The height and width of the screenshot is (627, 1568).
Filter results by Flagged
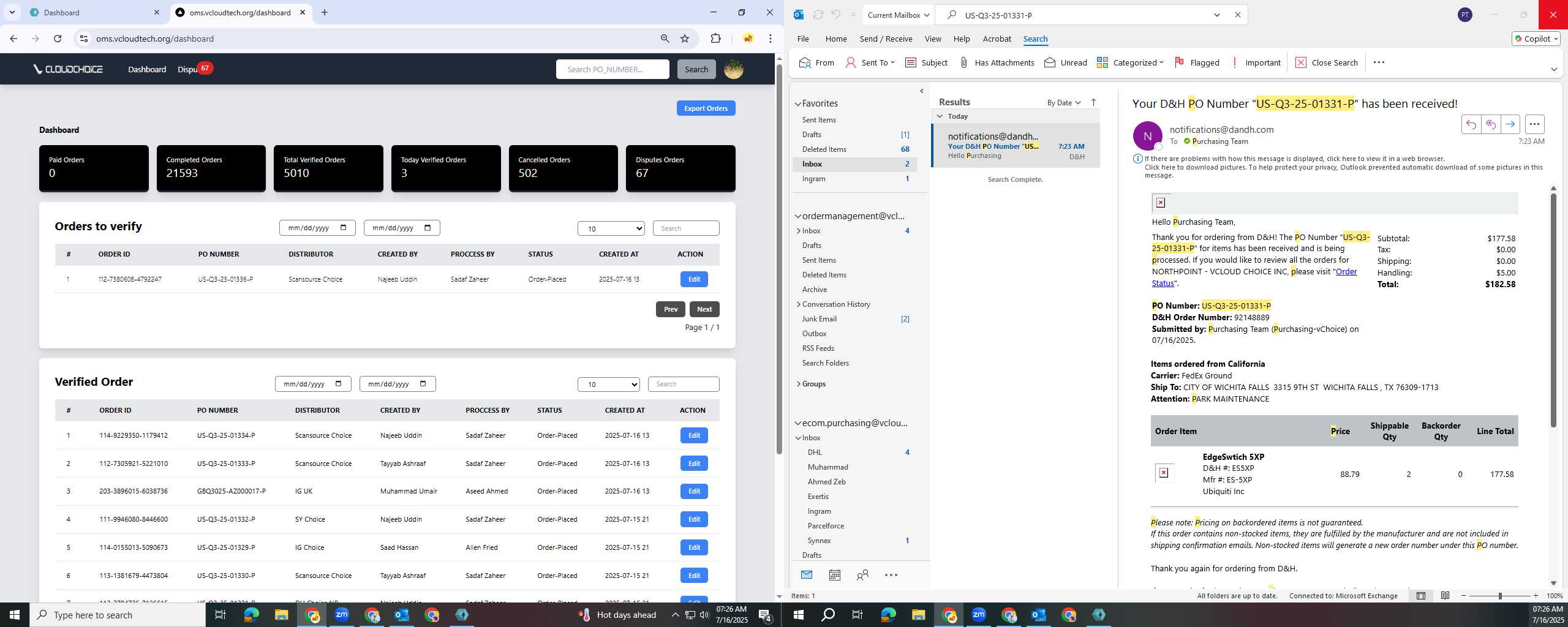pos(1197,62)
